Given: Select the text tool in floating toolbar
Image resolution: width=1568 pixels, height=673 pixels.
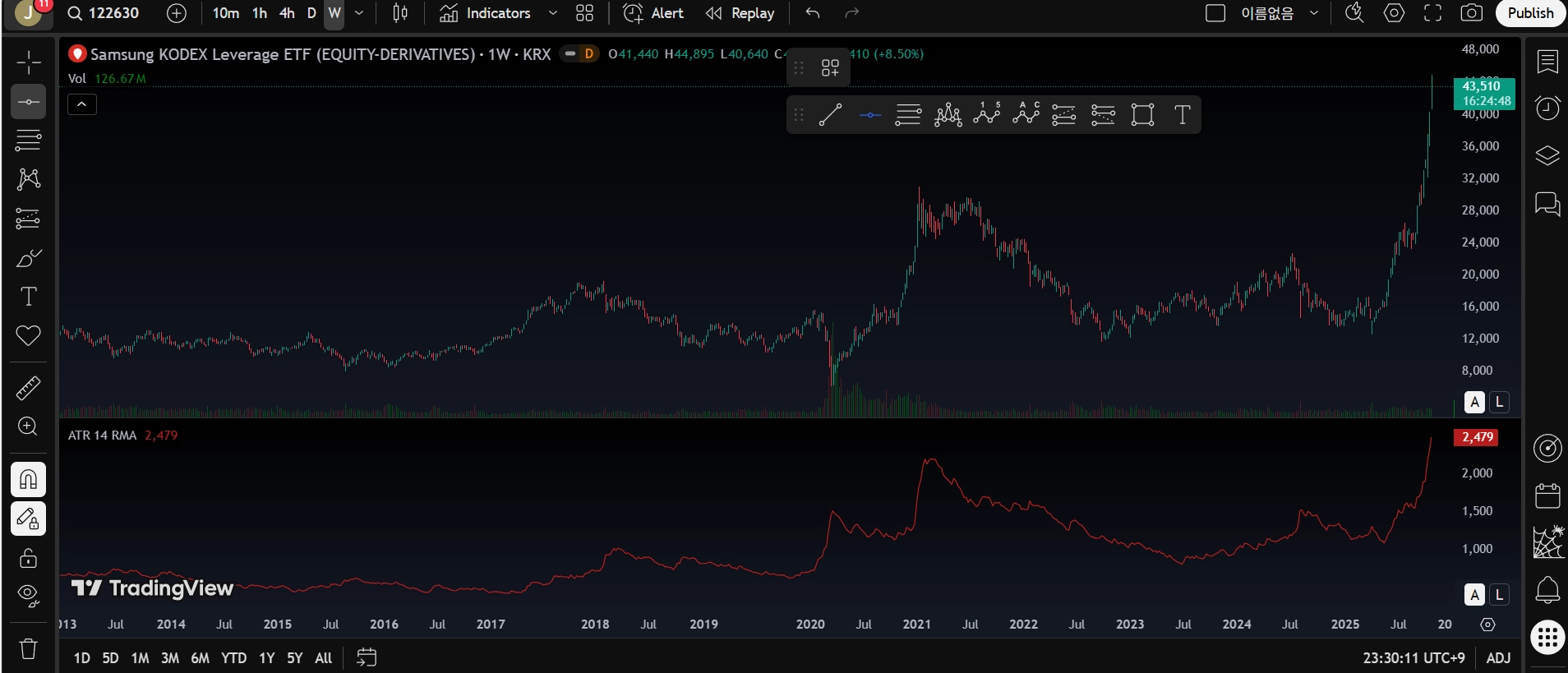Looking at the screenshot, I should (x=1182, y=115).
